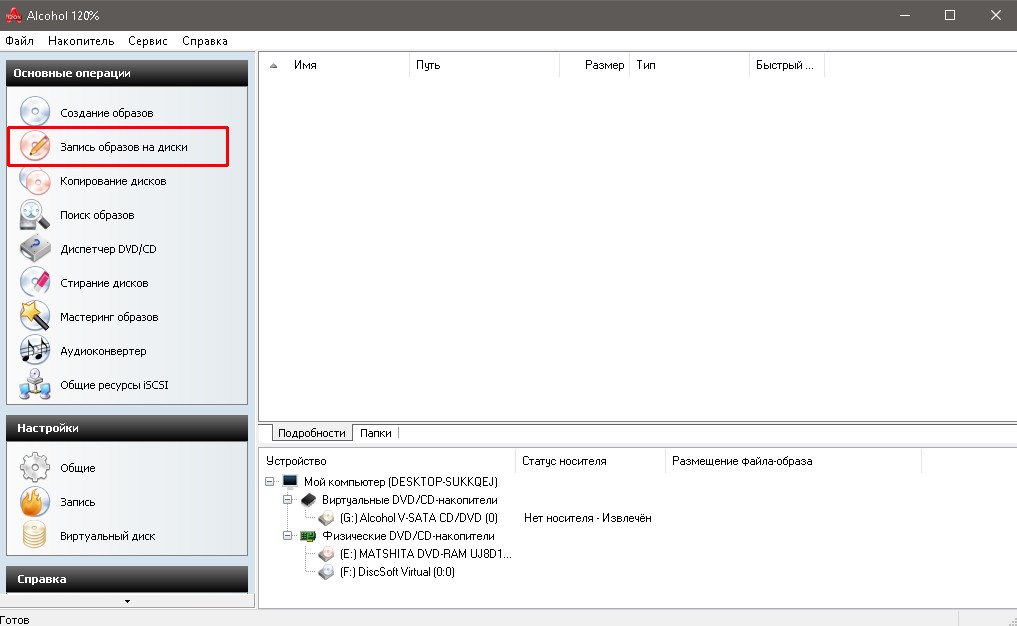Click the Копирование дисков disc icon
1017x626 pixels.
click(34, 180)
